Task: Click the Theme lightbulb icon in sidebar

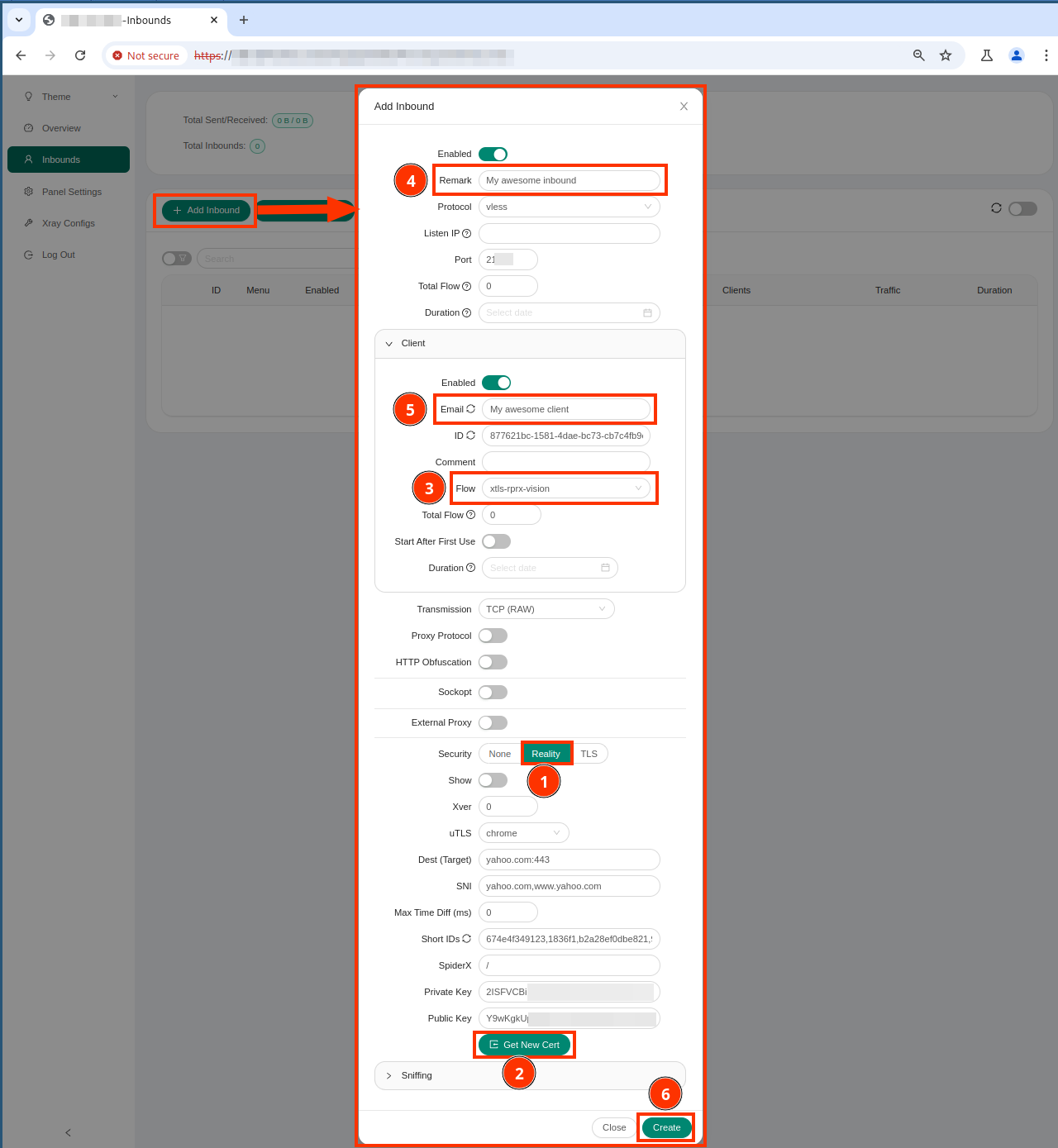Action: pos(29,97)
